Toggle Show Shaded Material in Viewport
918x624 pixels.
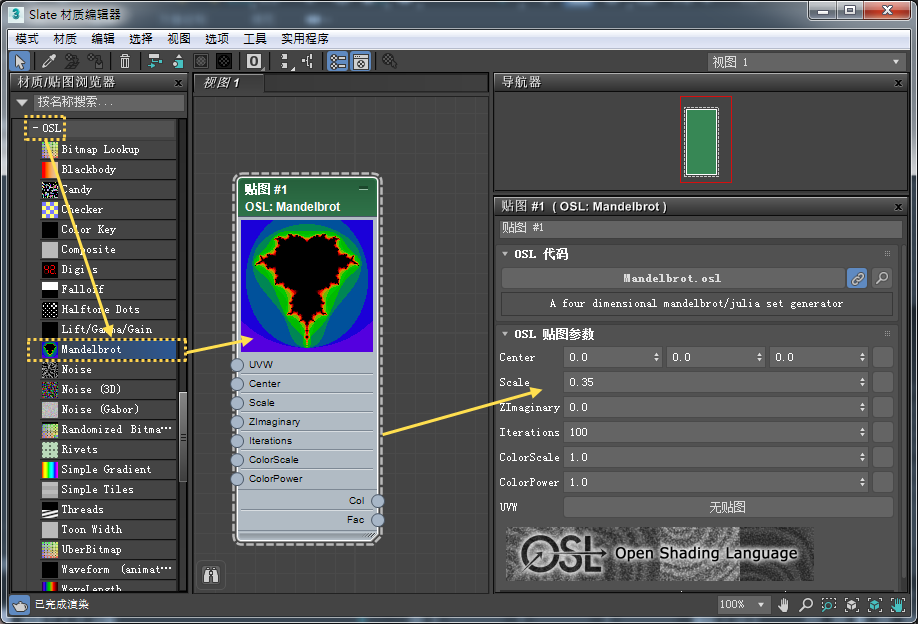[x=201, y=61]
